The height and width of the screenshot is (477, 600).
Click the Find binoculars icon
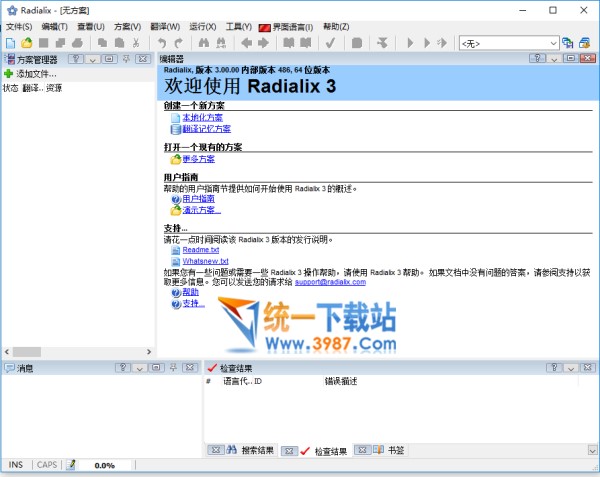[x=204, y=43]
